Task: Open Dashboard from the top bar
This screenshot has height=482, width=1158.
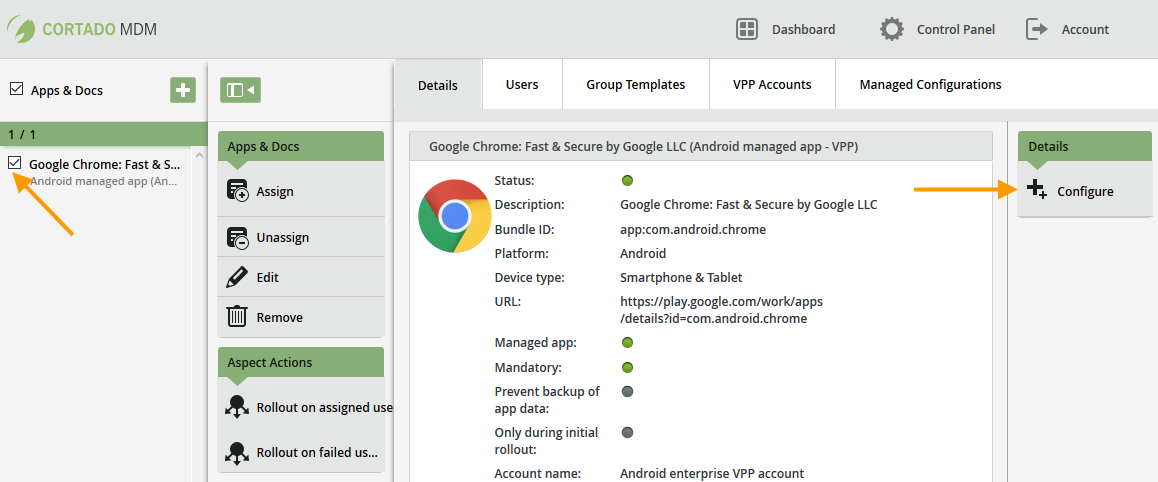Action: coord(804,30)
